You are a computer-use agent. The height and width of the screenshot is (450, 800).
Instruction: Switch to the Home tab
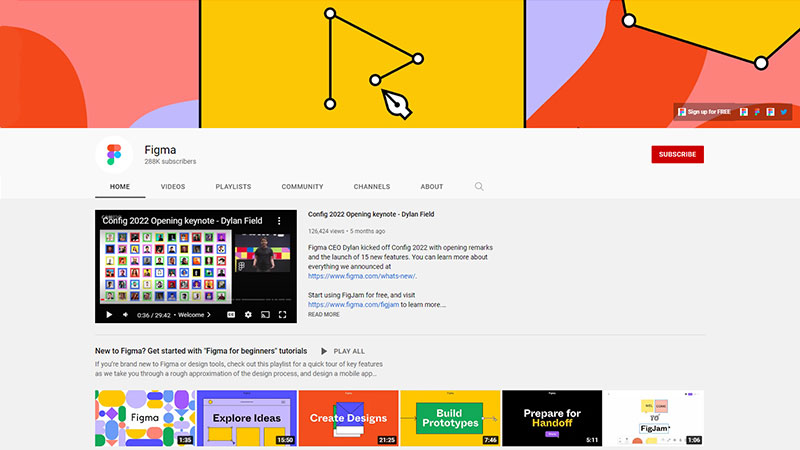coord(120,187)
